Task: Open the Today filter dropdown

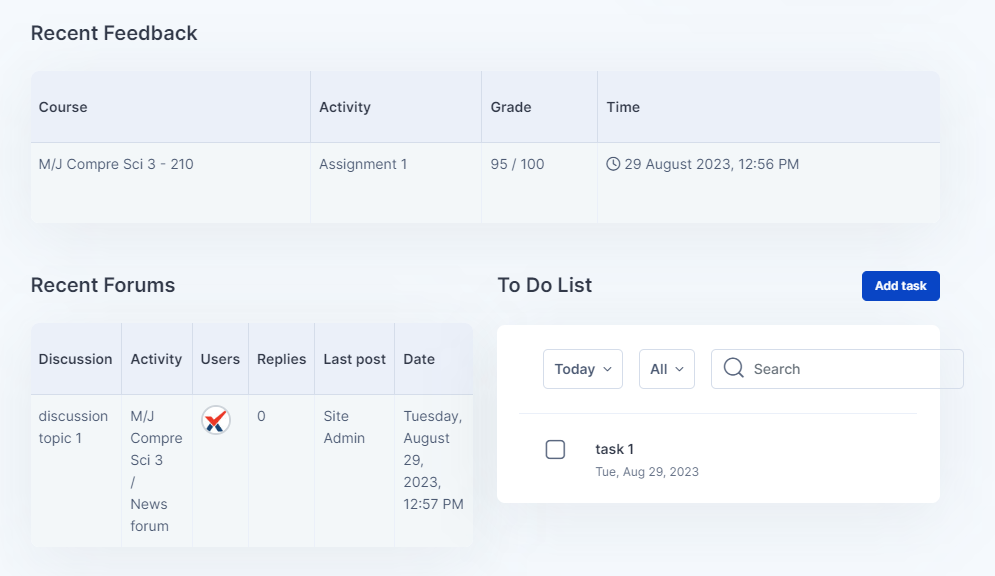Action: [x=582, y=369]
